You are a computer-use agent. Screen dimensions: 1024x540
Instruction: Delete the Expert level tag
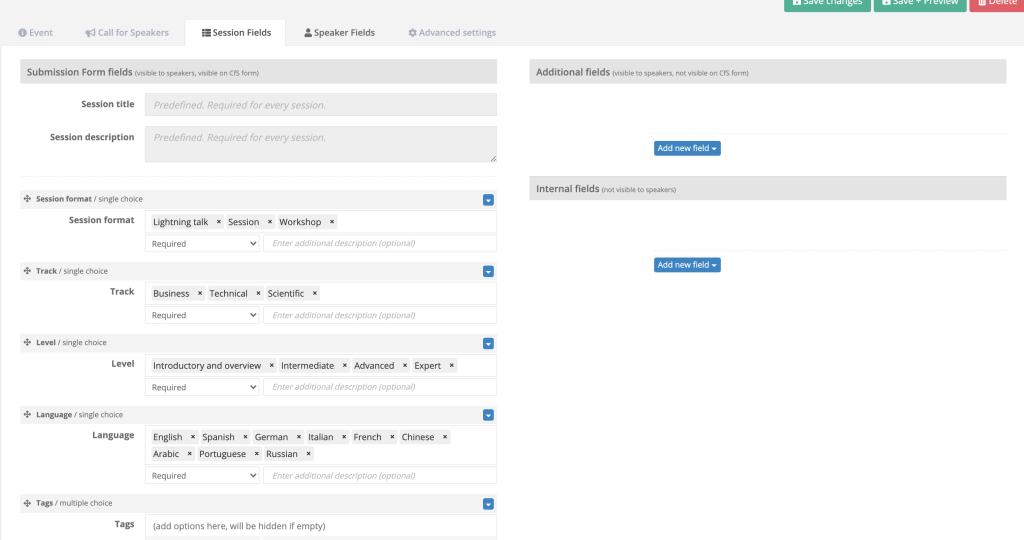coord(451,366)
